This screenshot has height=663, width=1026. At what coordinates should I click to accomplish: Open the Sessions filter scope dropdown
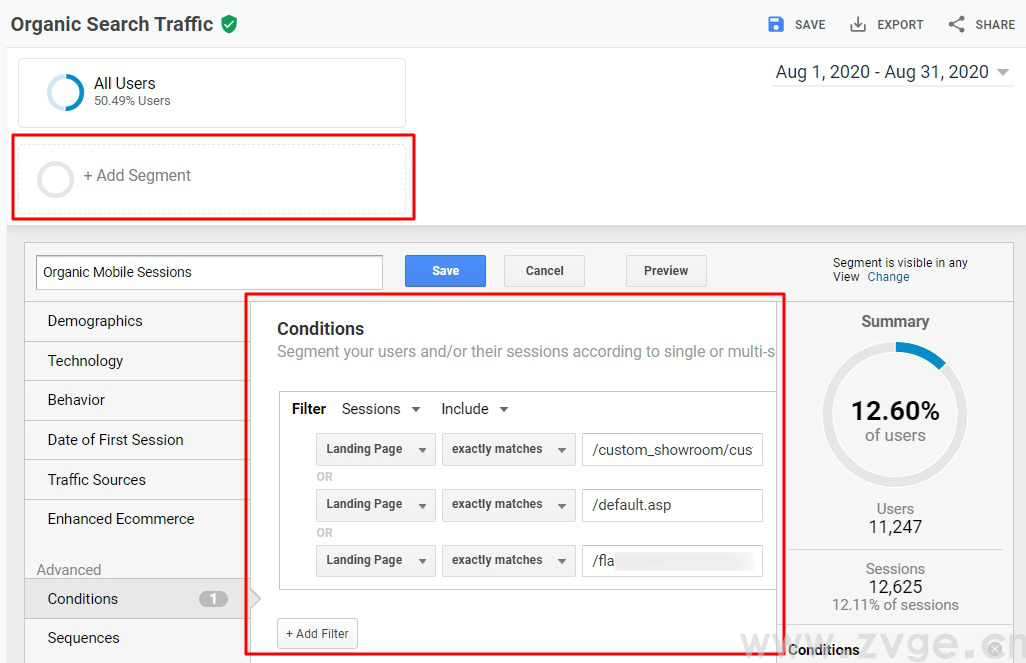point(378,409)
